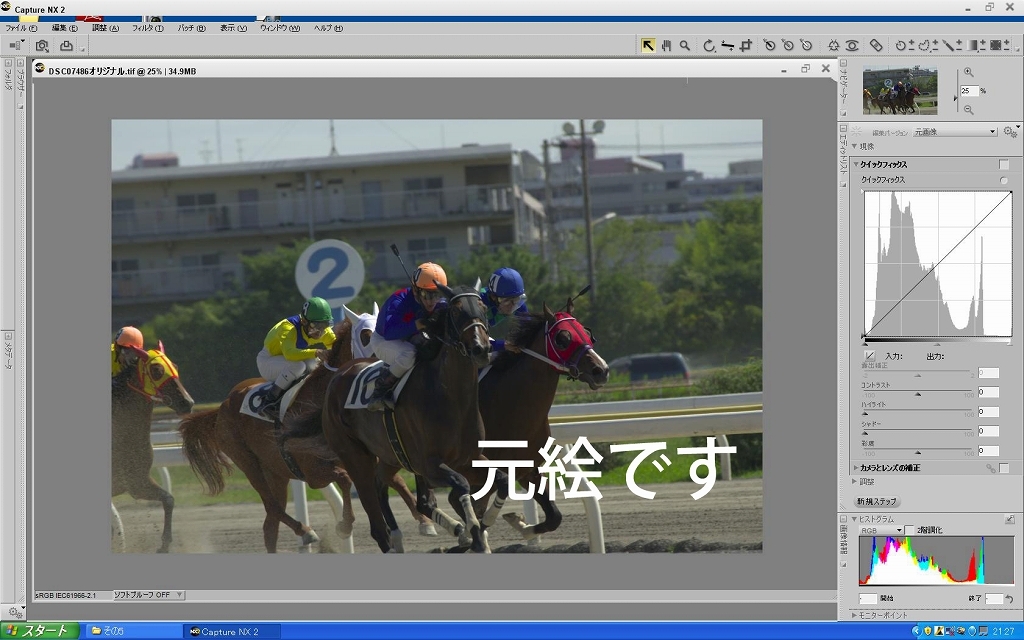
Task: Toggle the ナビゲーター panel collapse box
Action: [843, 63]
